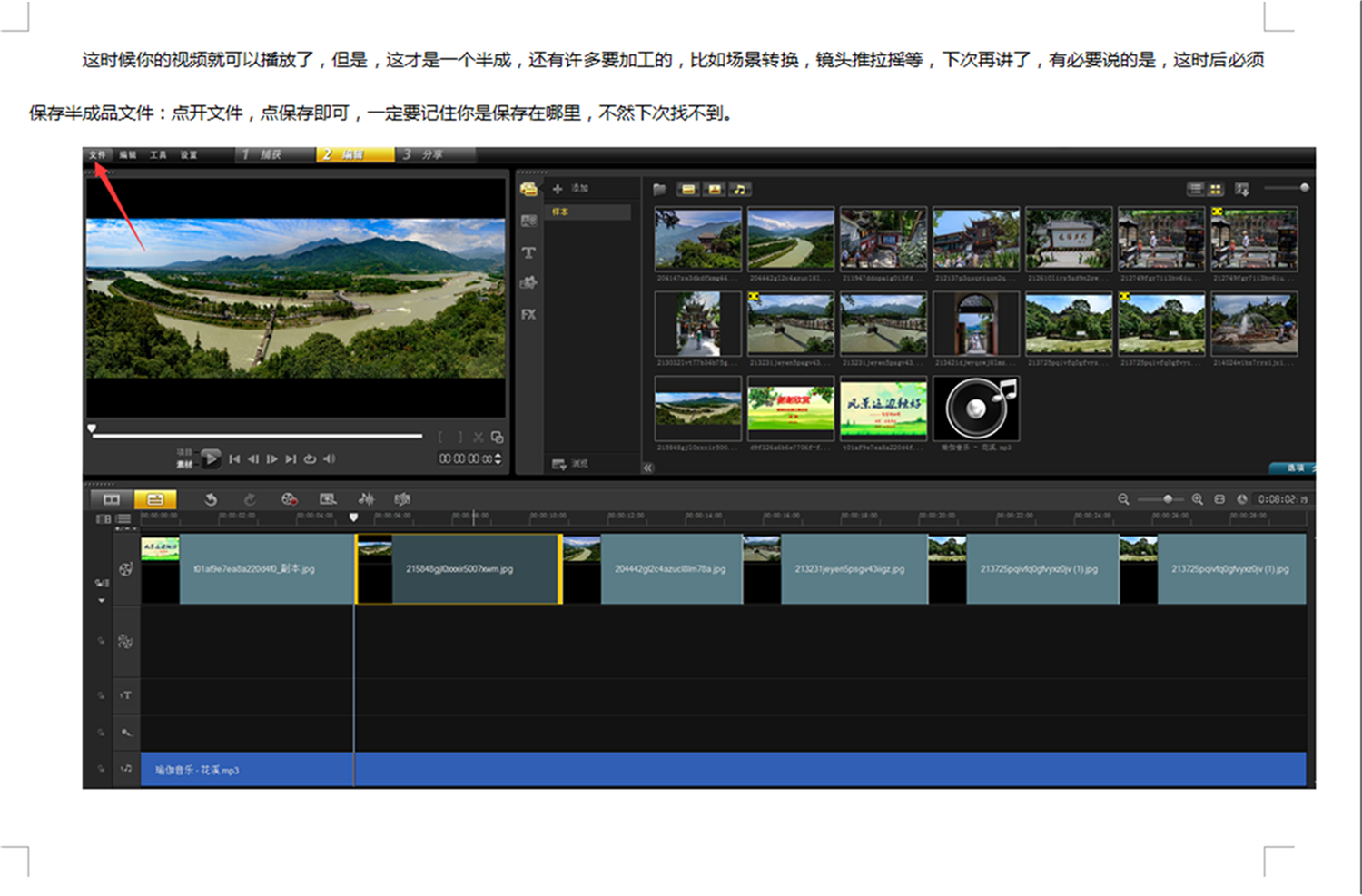Open the 编辑 (Edit) menu
The image size is (1362, 896).
point(128,155)
